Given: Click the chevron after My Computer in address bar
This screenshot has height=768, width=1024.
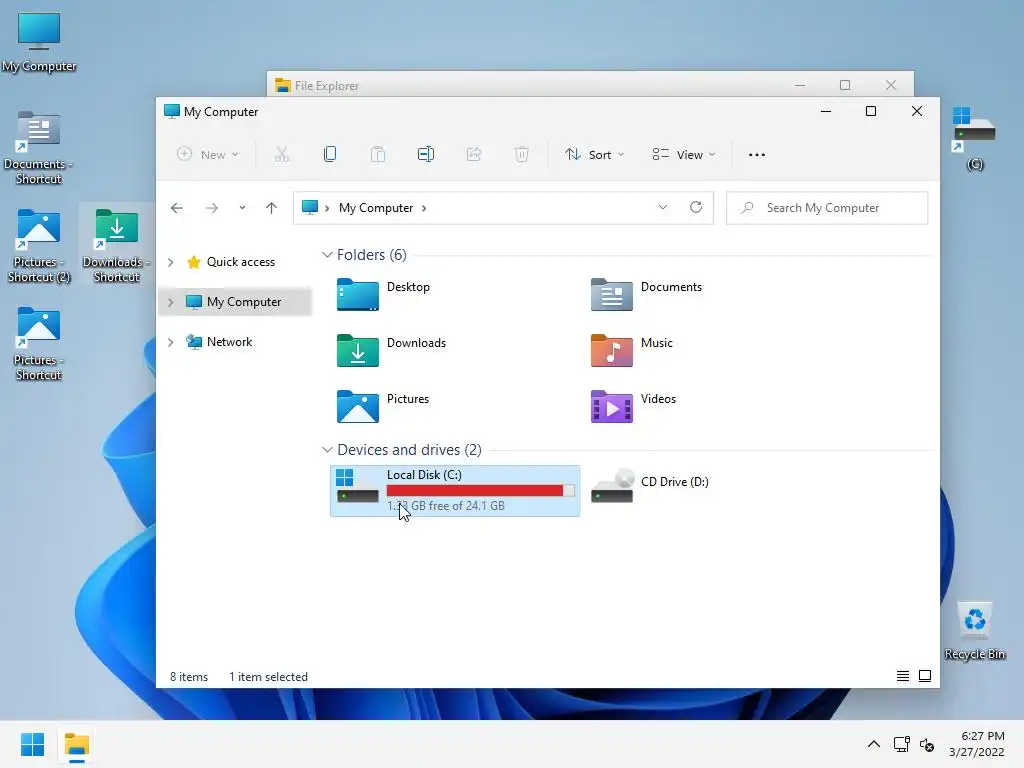Looking at the screenshot, I should 424,208.
